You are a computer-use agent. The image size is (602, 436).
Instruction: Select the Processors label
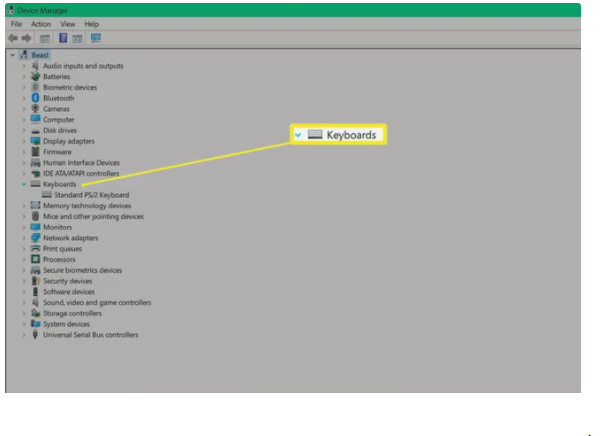(59, 259)
